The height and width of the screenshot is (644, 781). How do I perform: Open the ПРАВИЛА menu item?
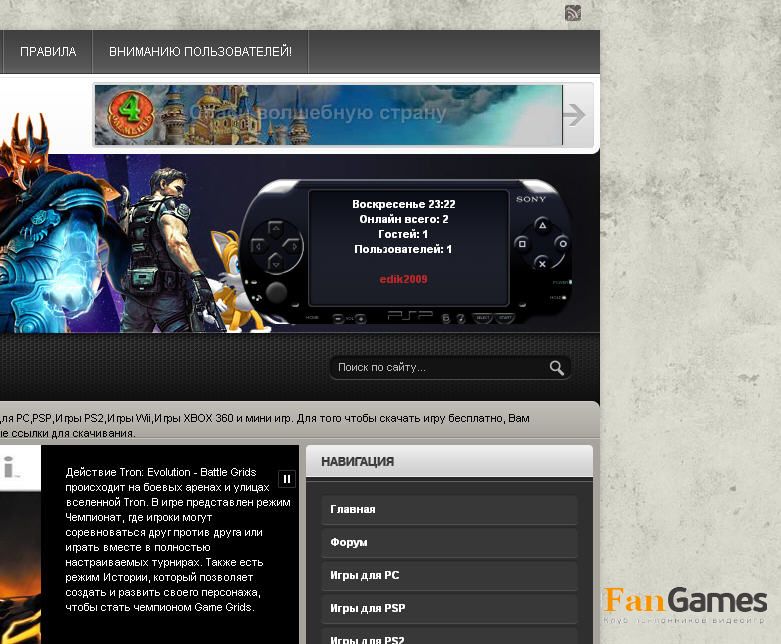click(x=48, y=52)
